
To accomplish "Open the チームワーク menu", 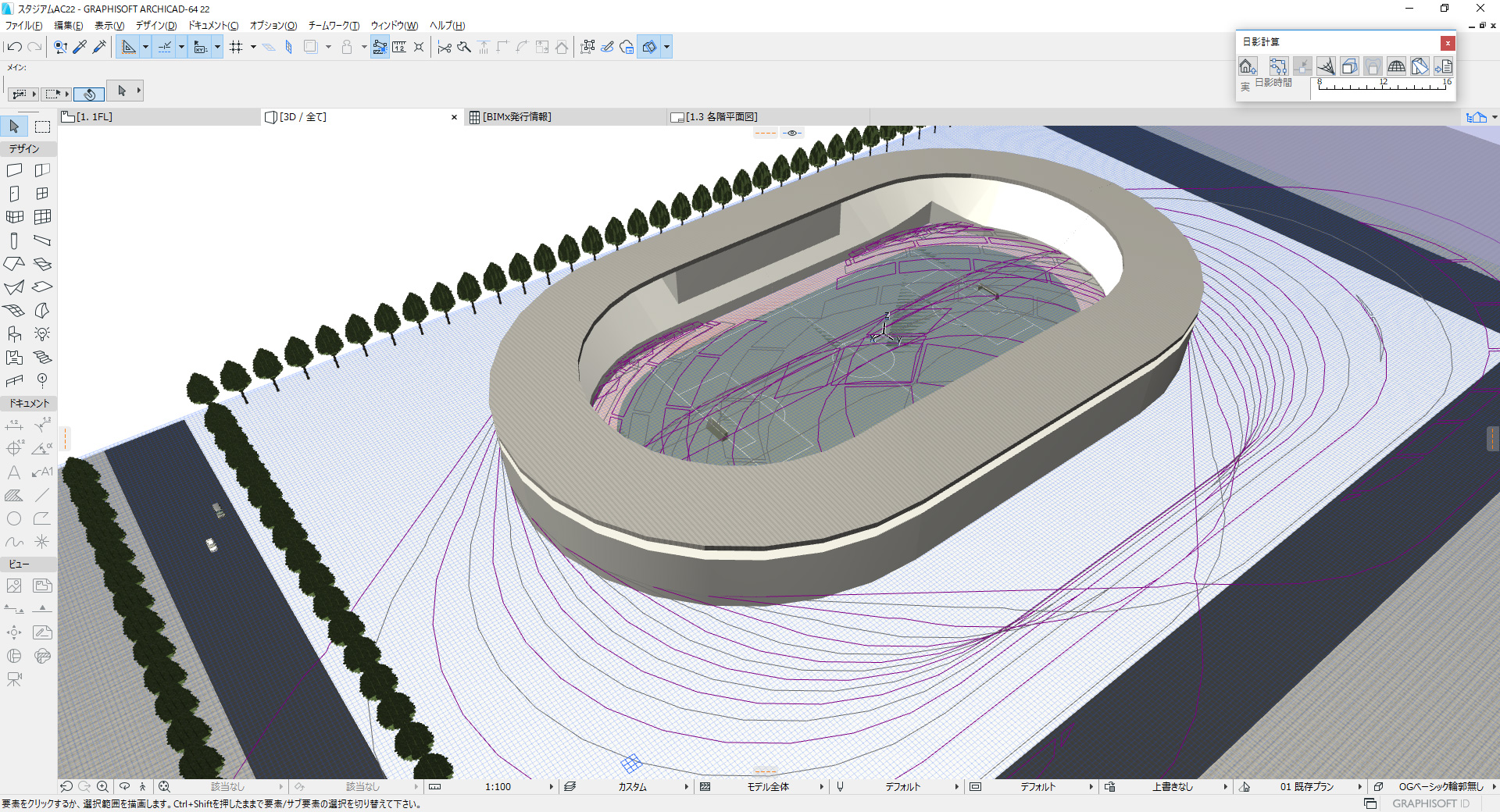I will [334, 25].
